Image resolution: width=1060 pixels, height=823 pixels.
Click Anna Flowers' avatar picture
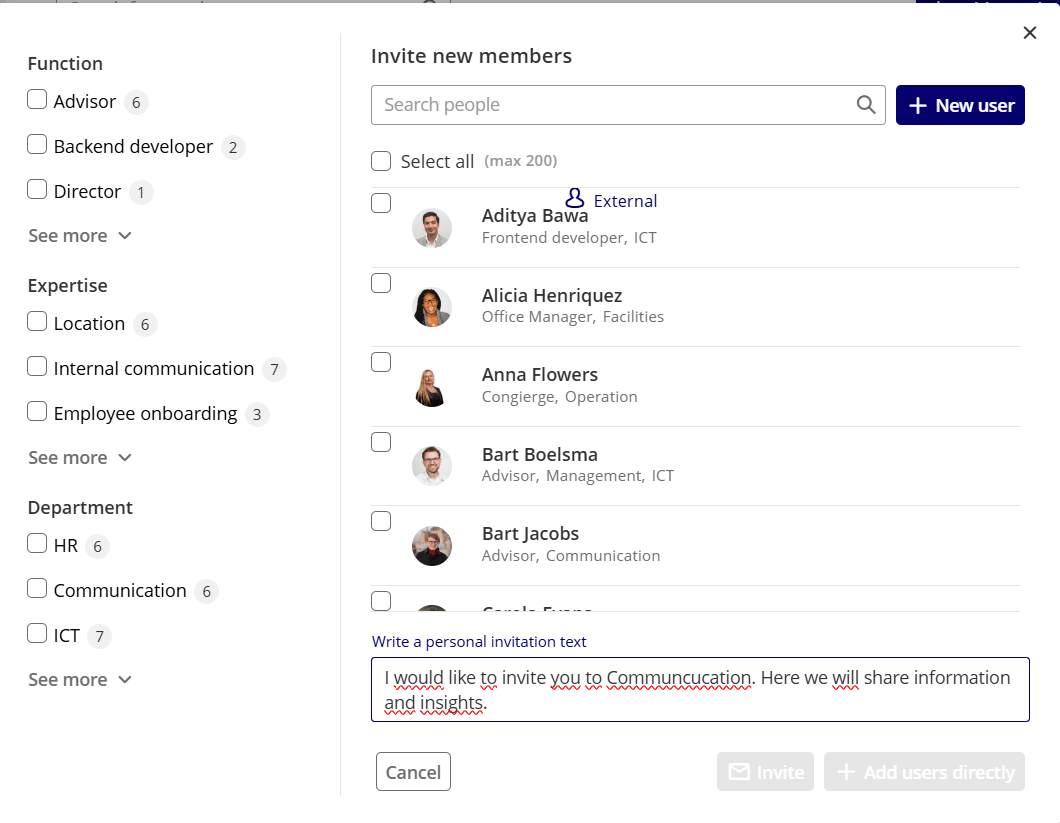point(432,387)
